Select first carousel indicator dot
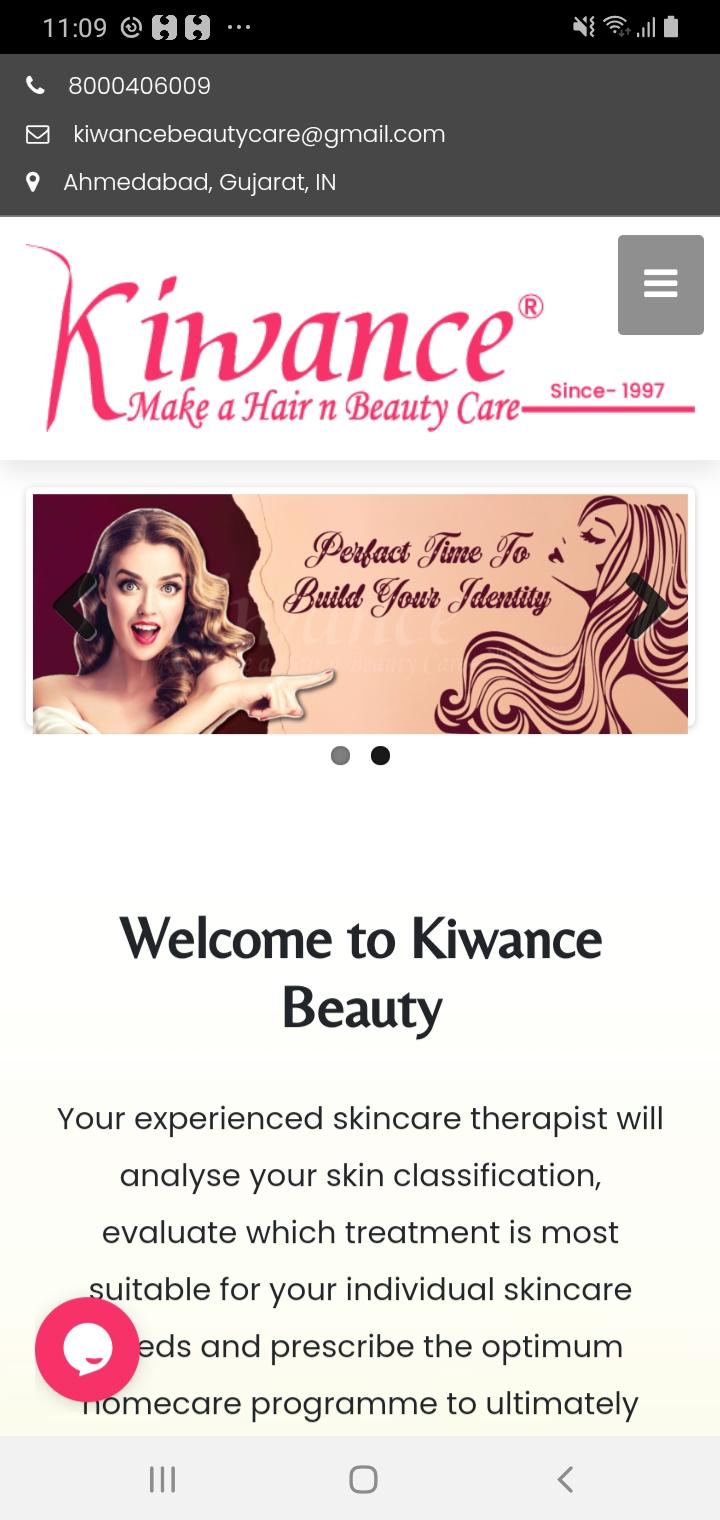 coord(340,756)
